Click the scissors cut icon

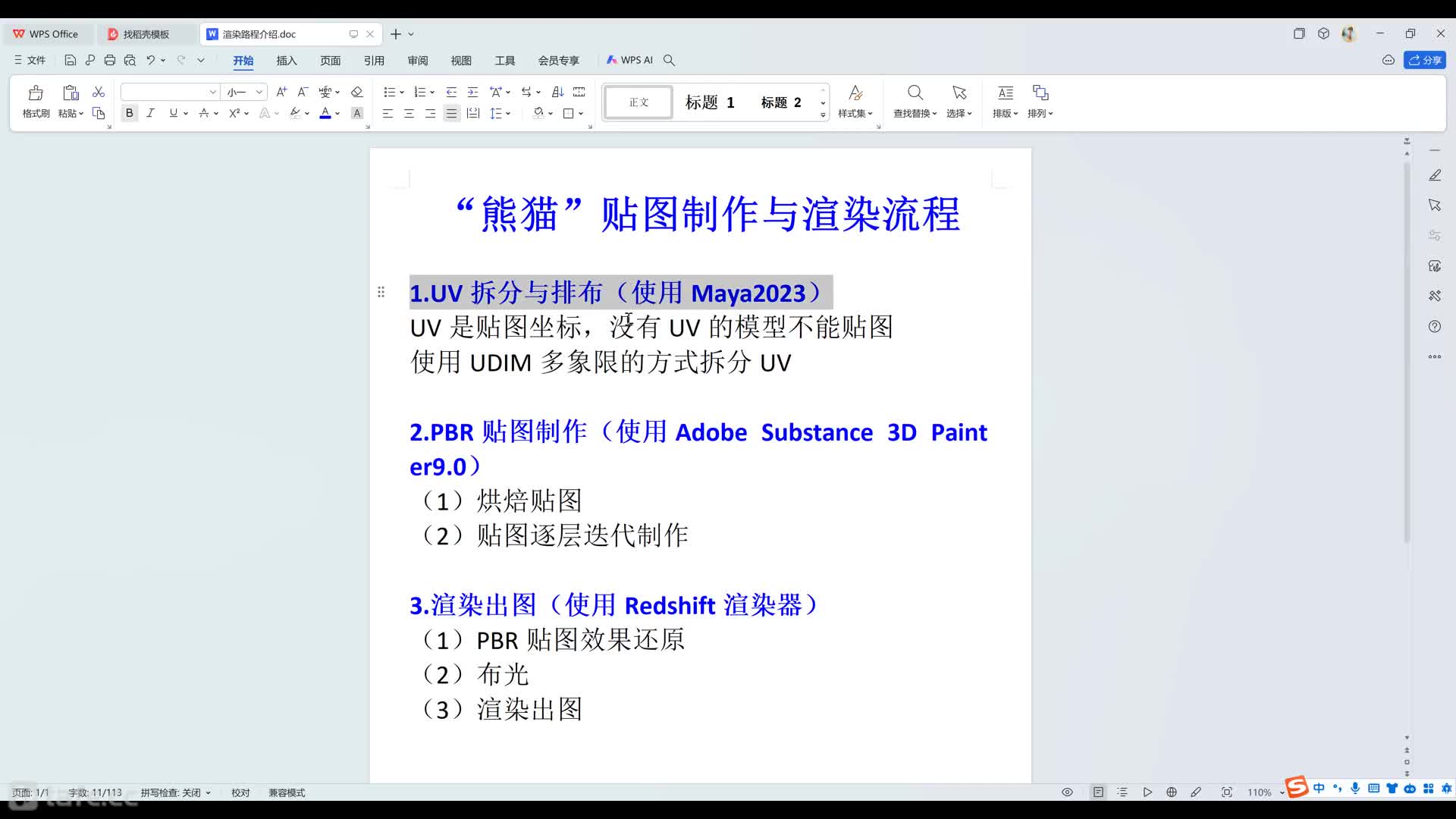(x=99, y=92)
